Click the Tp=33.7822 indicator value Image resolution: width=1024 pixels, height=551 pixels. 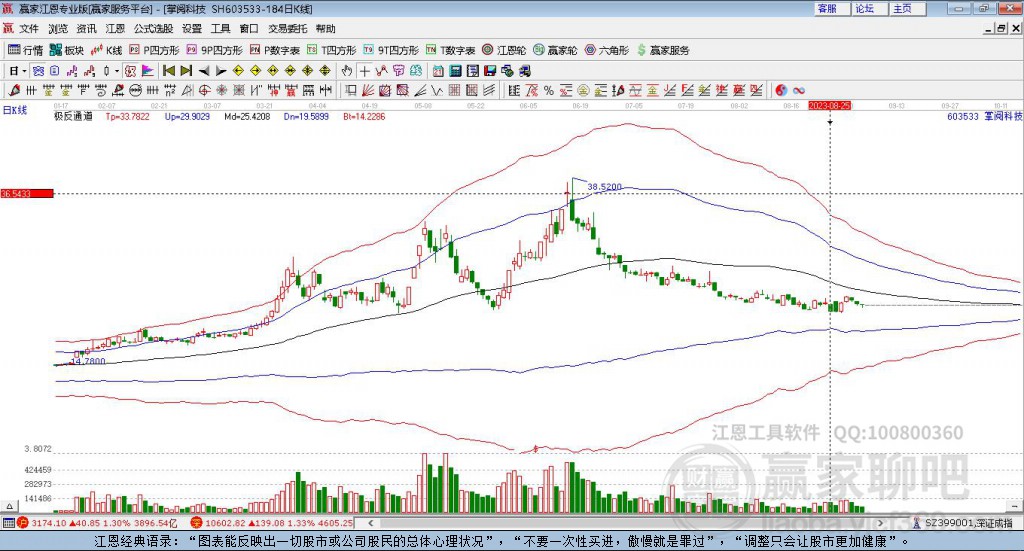coord(127,116)
